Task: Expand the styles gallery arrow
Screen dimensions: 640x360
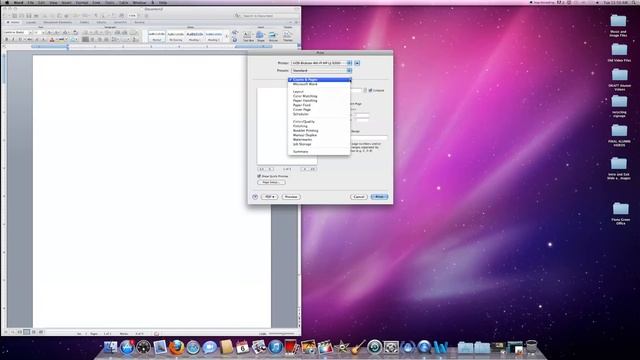Action: pyautogui.click(x=227, y=36)
